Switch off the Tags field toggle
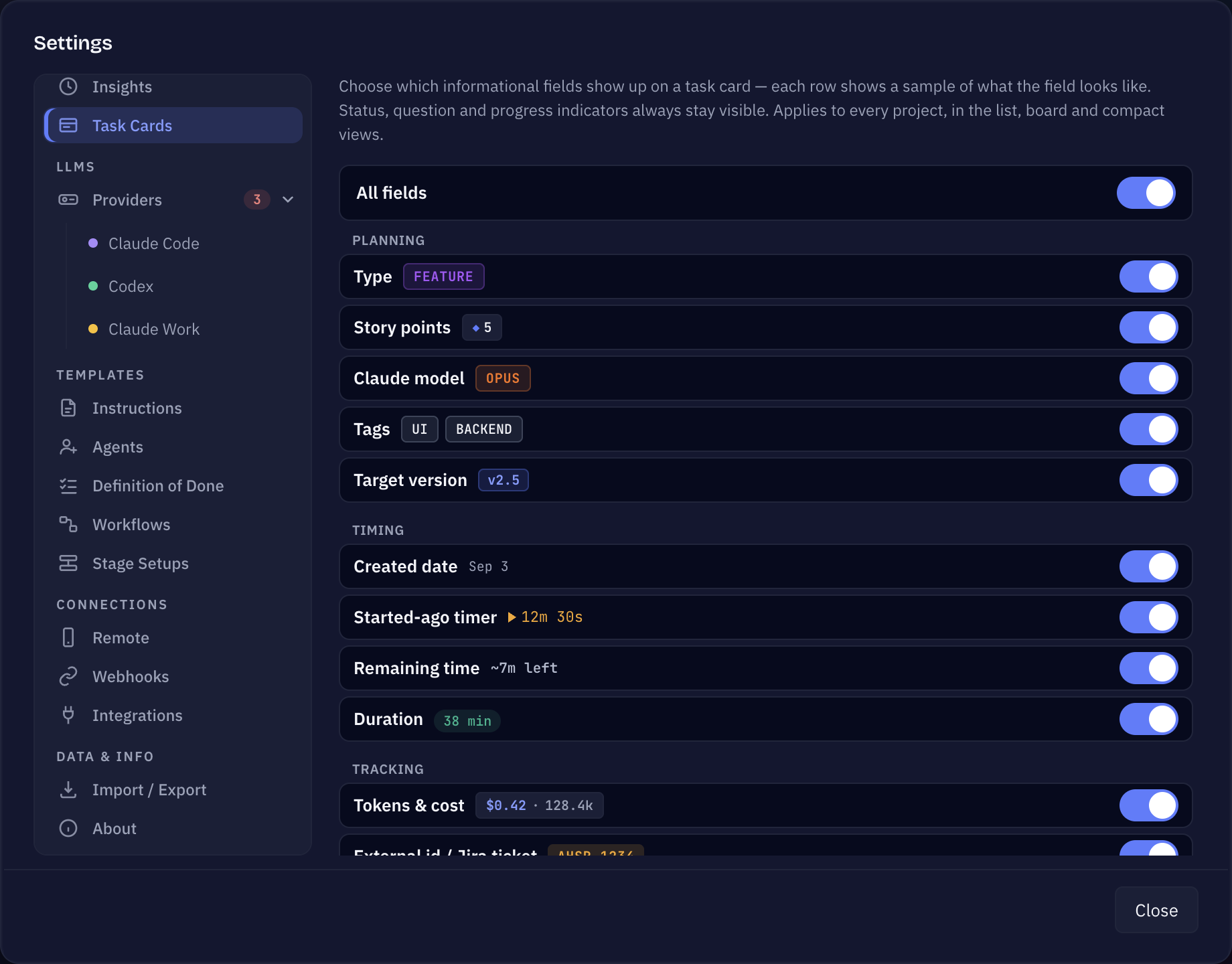The image size is (1232, 964). [1149, 429]
